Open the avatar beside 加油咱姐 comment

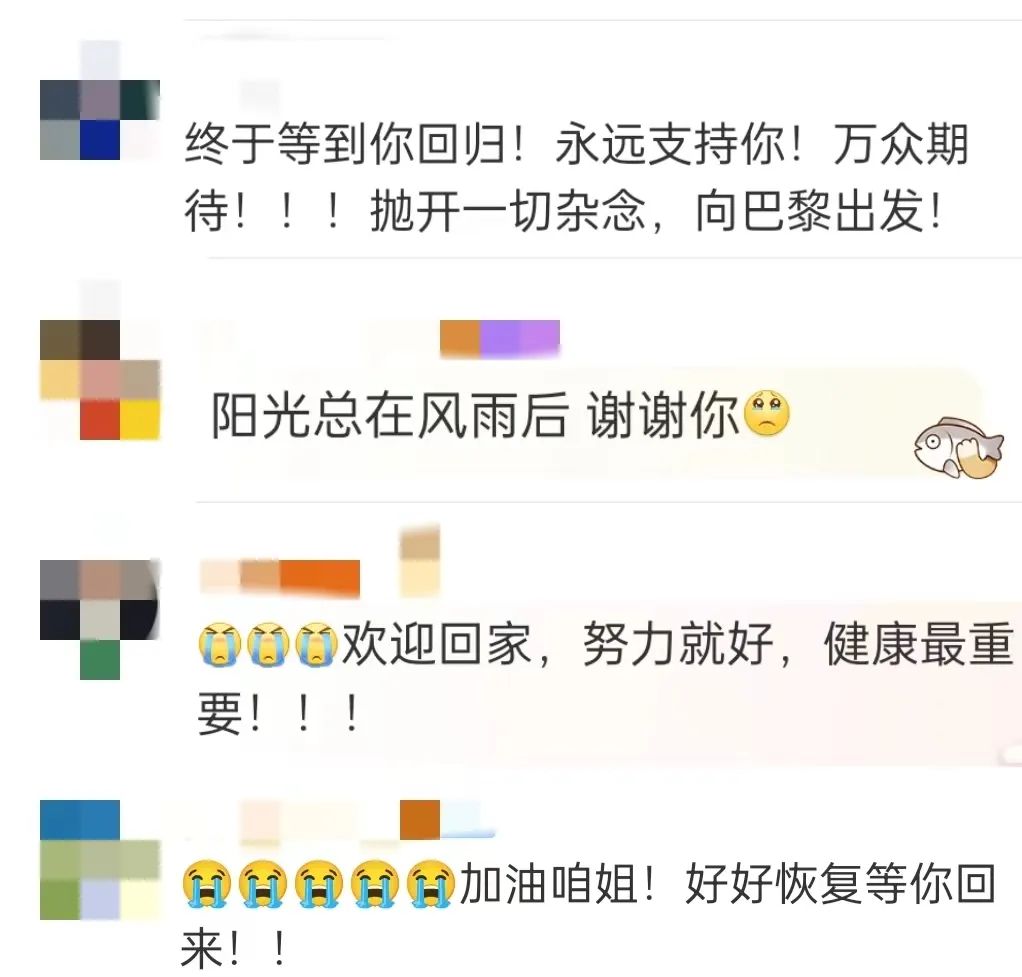tap(100, 860)
